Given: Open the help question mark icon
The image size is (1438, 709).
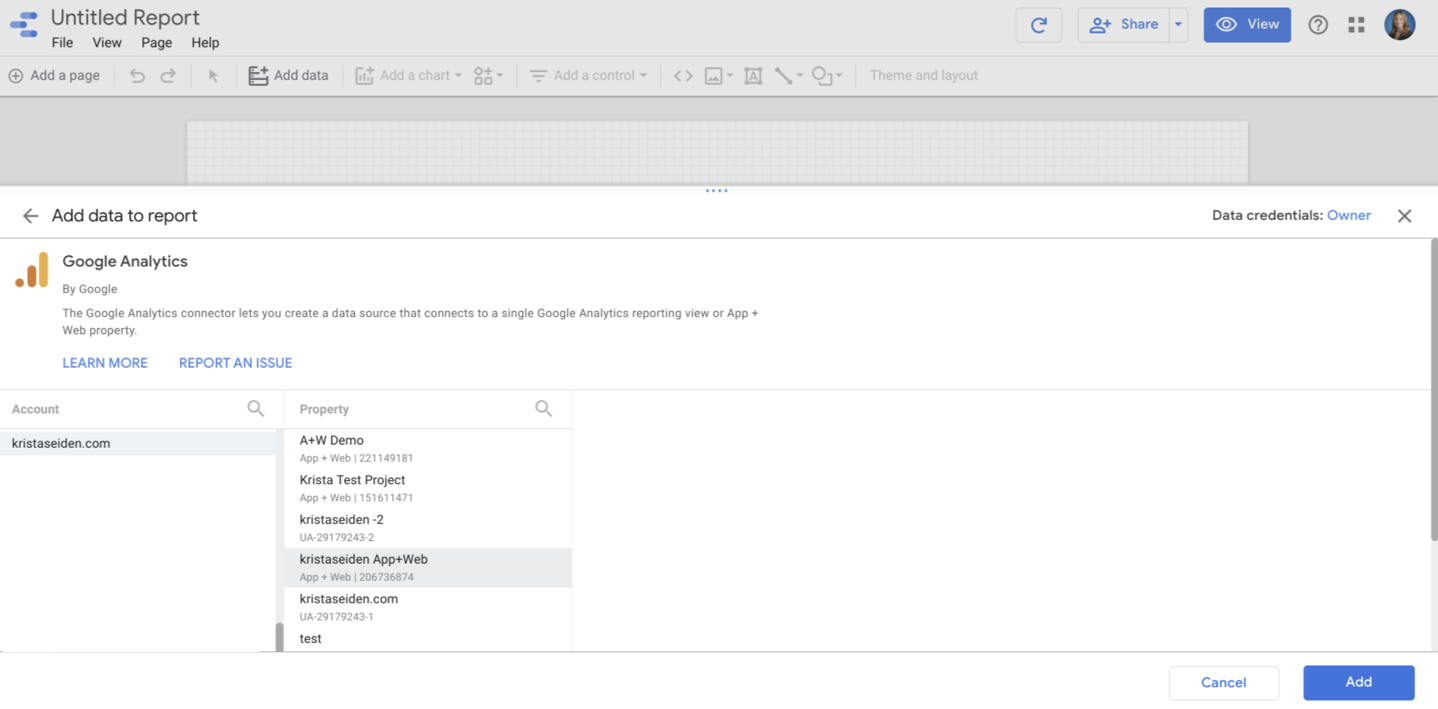Looking at the screenshot, I should pyautogui.click(x=1318, y=25).
